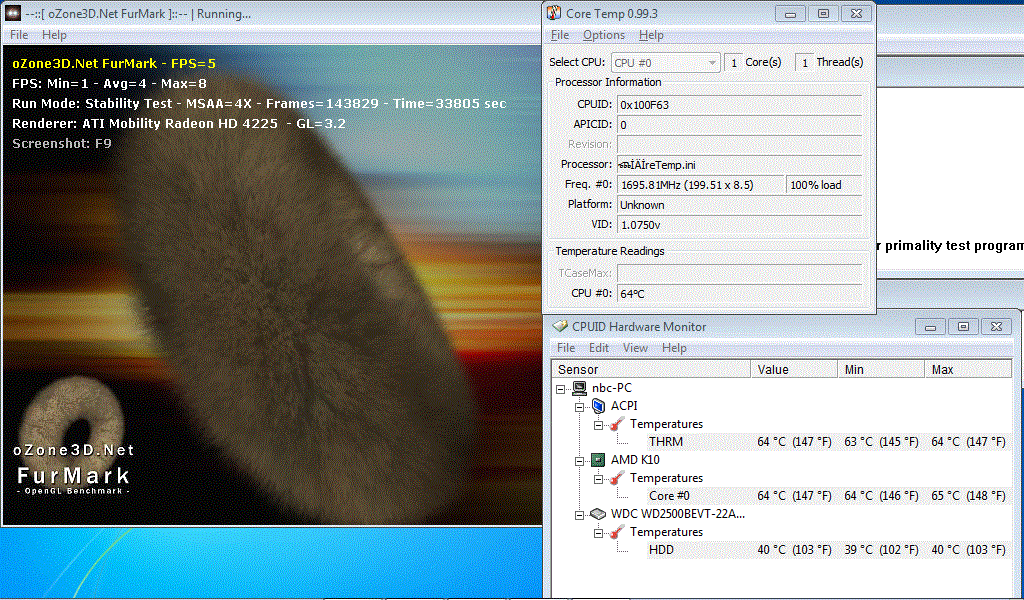Screen dimensions: 1024x600
Task: Open Hardware Monitor Help menu
Action: (674, 348)
